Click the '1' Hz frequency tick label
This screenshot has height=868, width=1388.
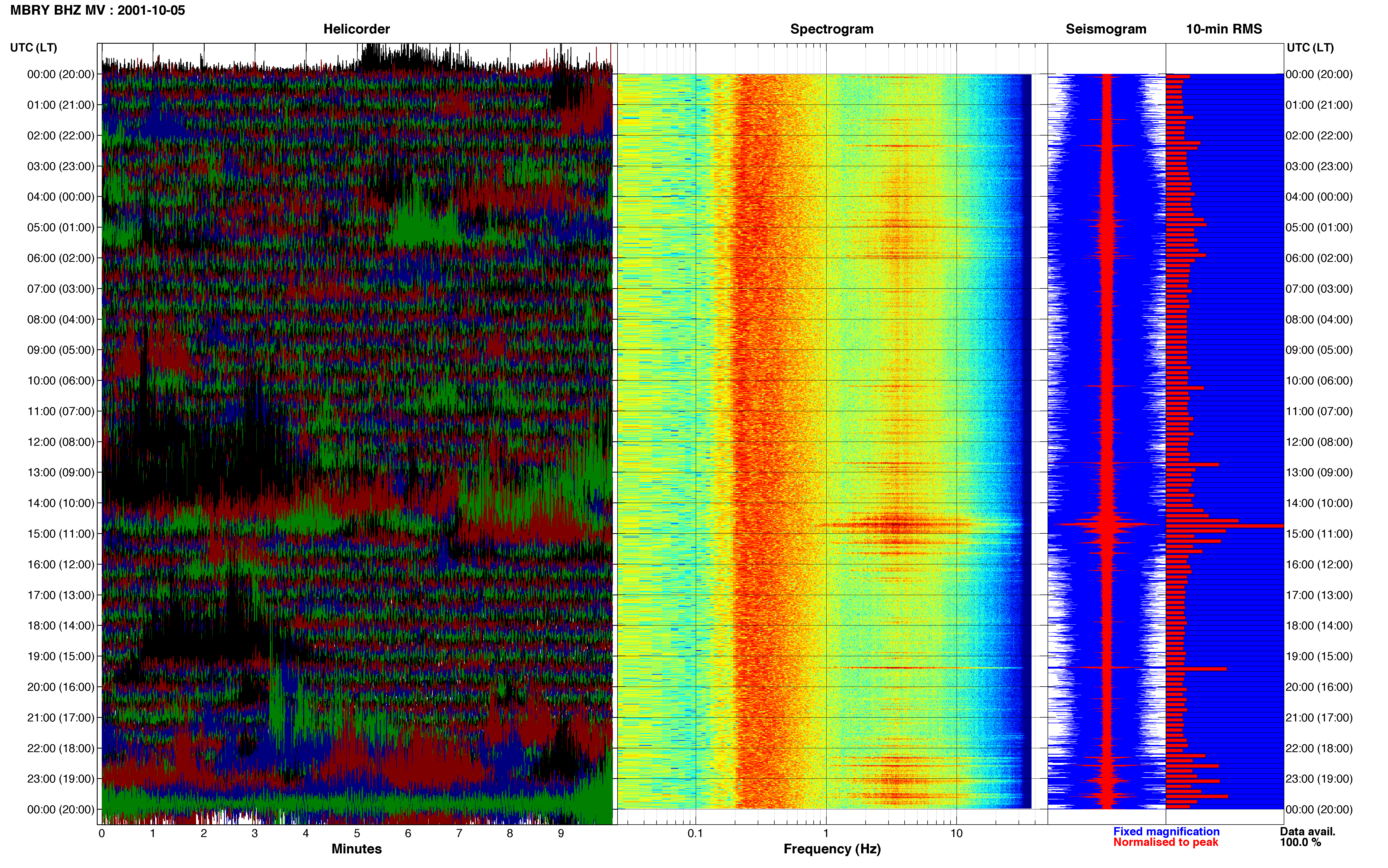click(826, 833)
